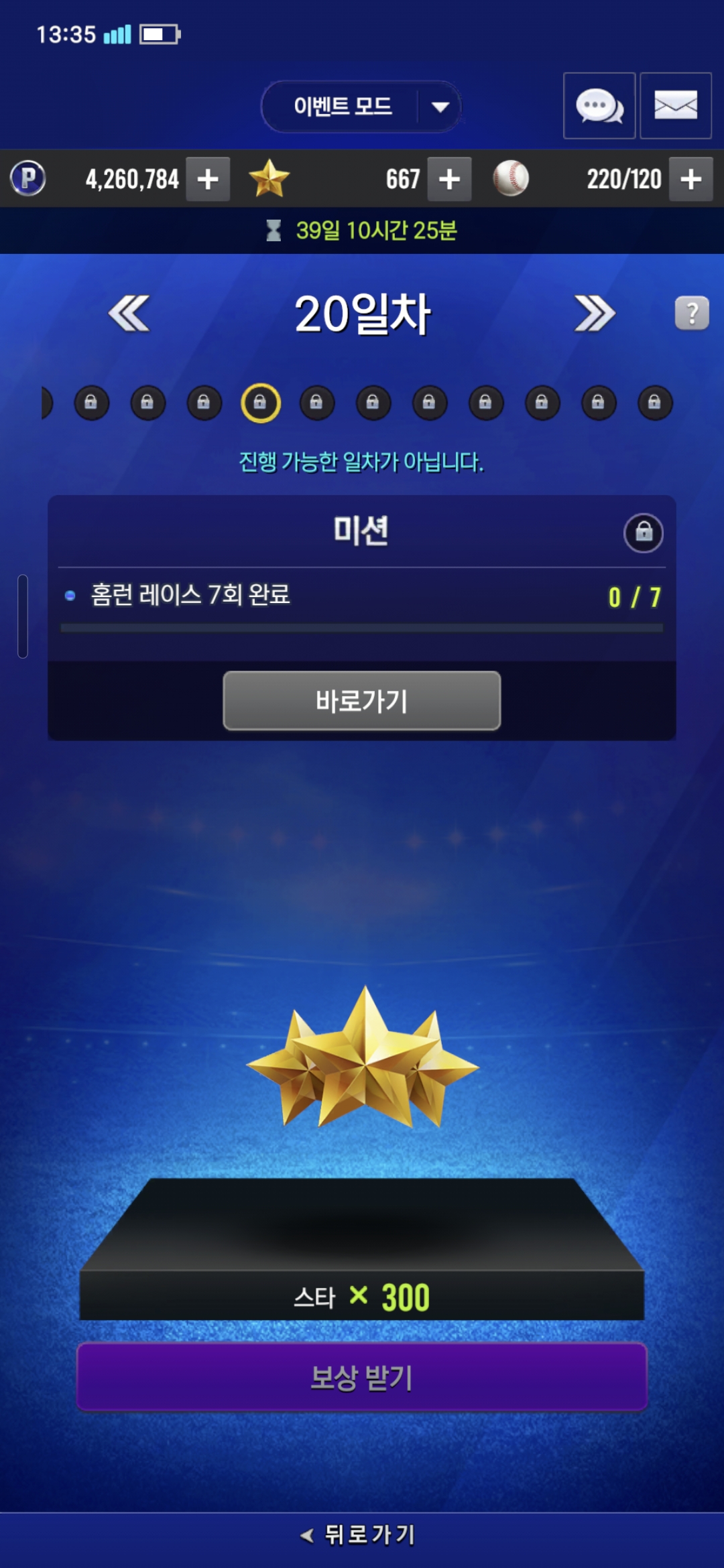This screenshot has width=724, height=1568.
Task: Click the lock icon in 미션 header
Action: click(644, 533)
